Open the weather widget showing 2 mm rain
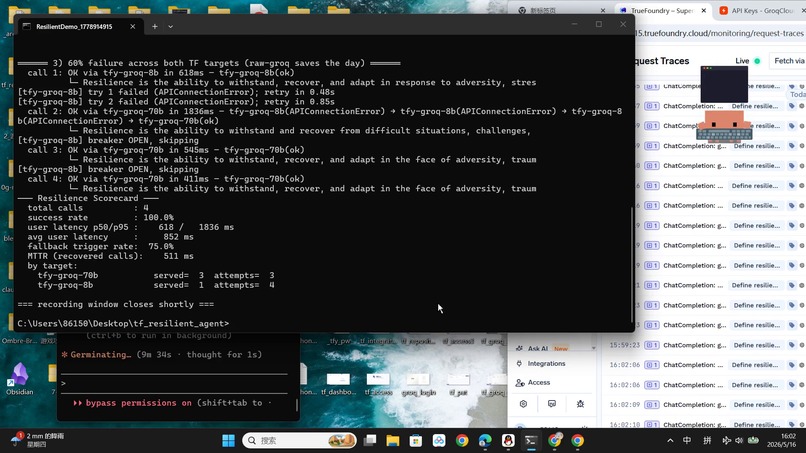 tap(37, 440)
